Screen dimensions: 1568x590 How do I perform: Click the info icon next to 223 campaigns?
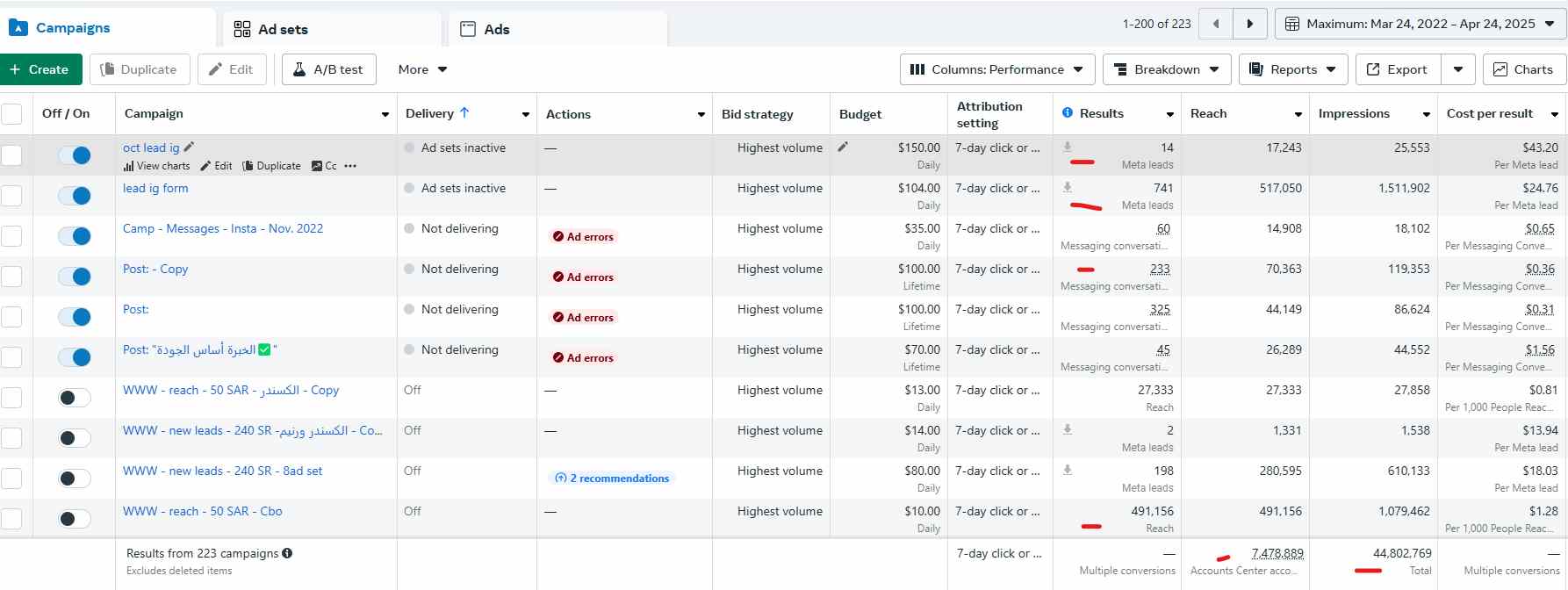[x=287, y=553]
